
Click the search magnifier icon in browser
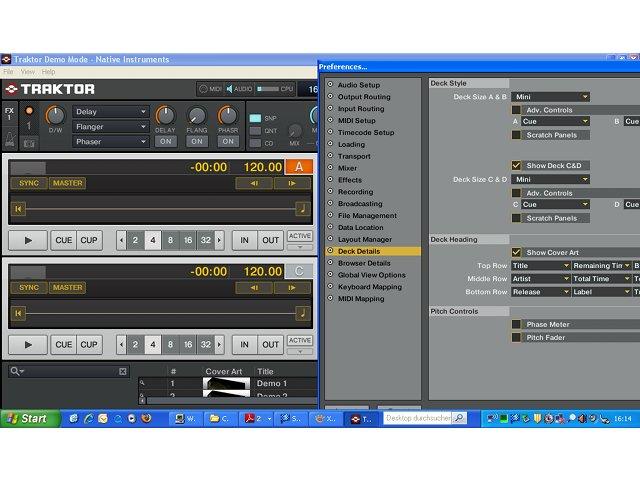click(17, 371)
